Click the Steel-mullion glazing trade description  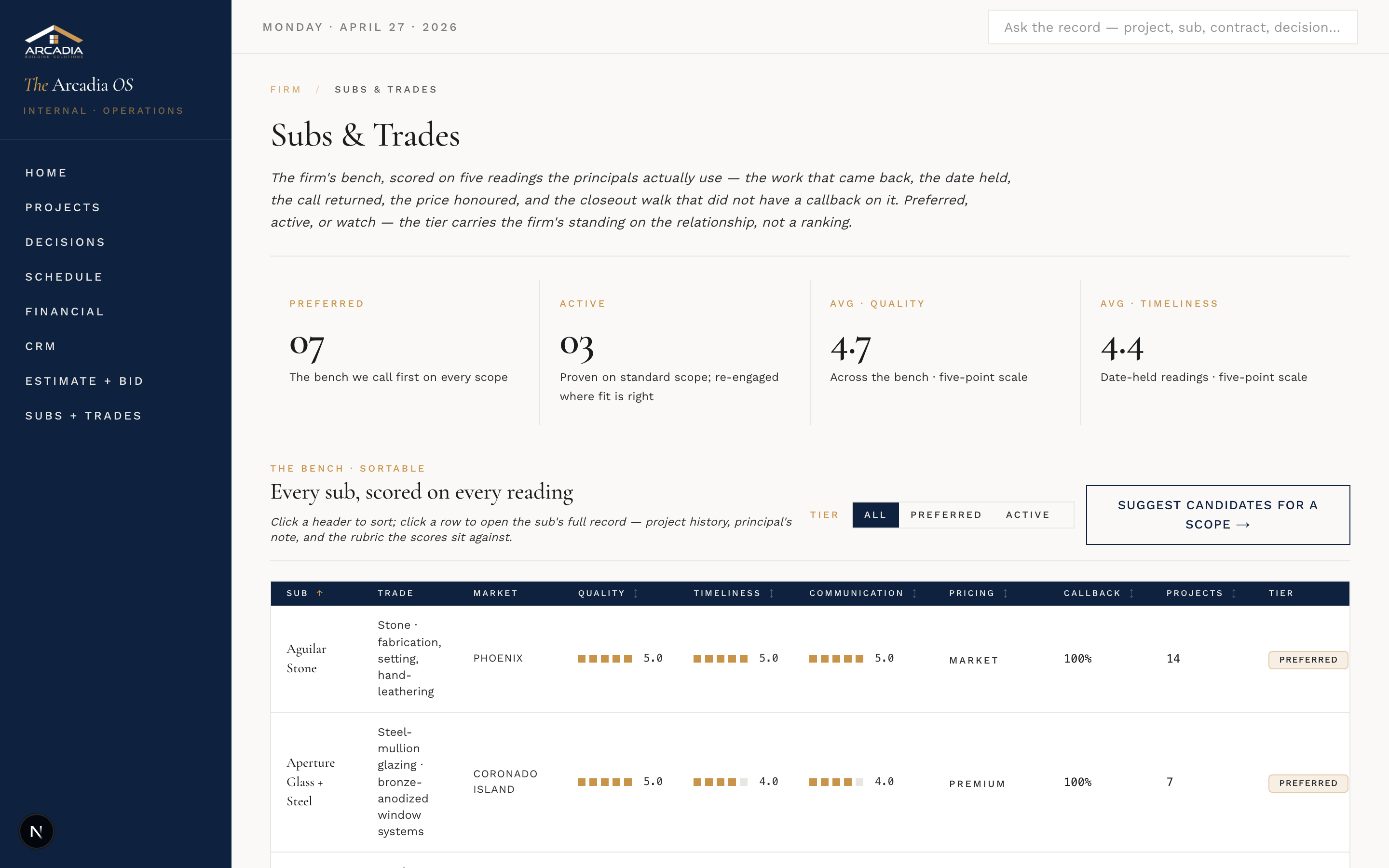[x=404, y=781]
